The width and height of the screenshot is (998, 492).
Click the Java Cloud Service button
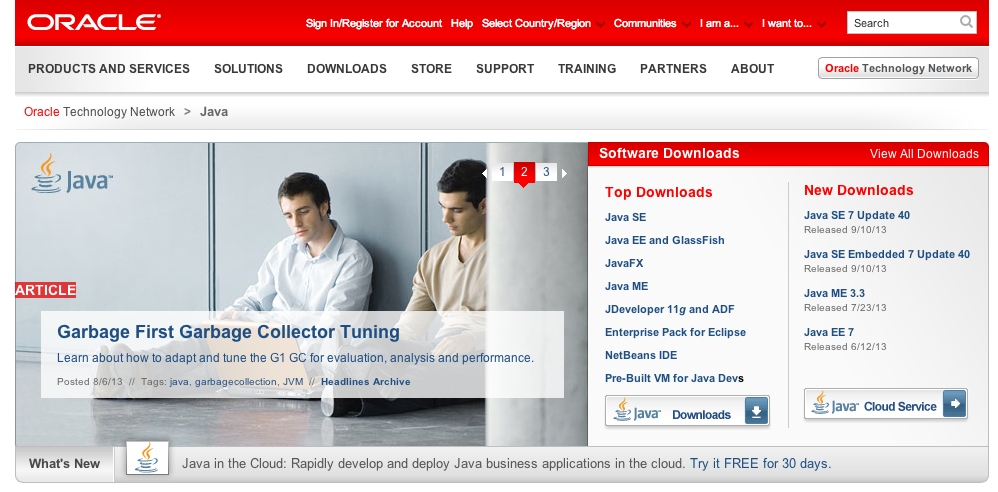[x=885, y=404]
